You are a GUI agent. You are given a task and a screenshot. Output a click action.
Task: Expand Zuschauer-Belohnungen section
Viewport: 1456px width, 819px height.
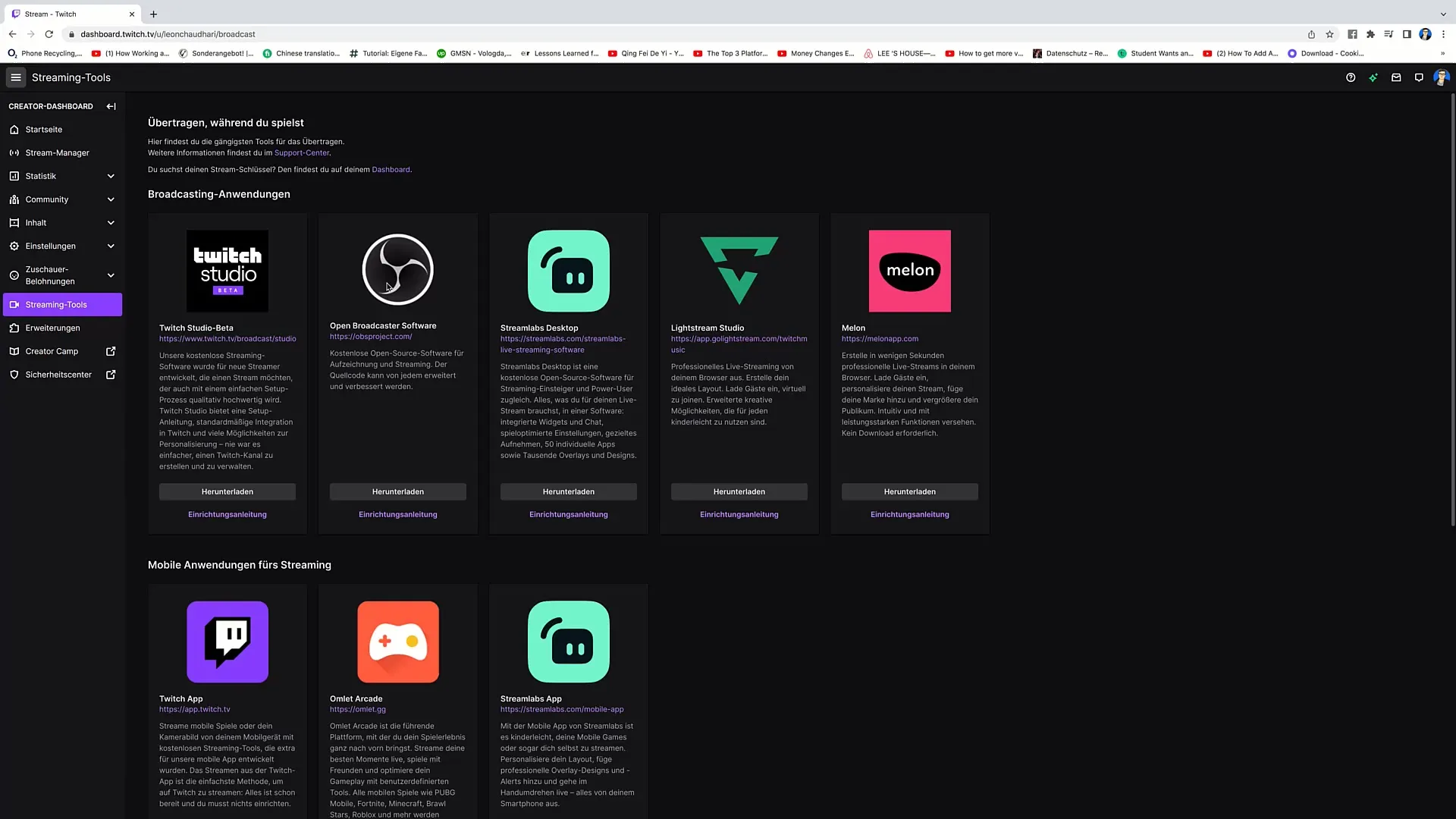pyautogui.click(x=111, y=275)
